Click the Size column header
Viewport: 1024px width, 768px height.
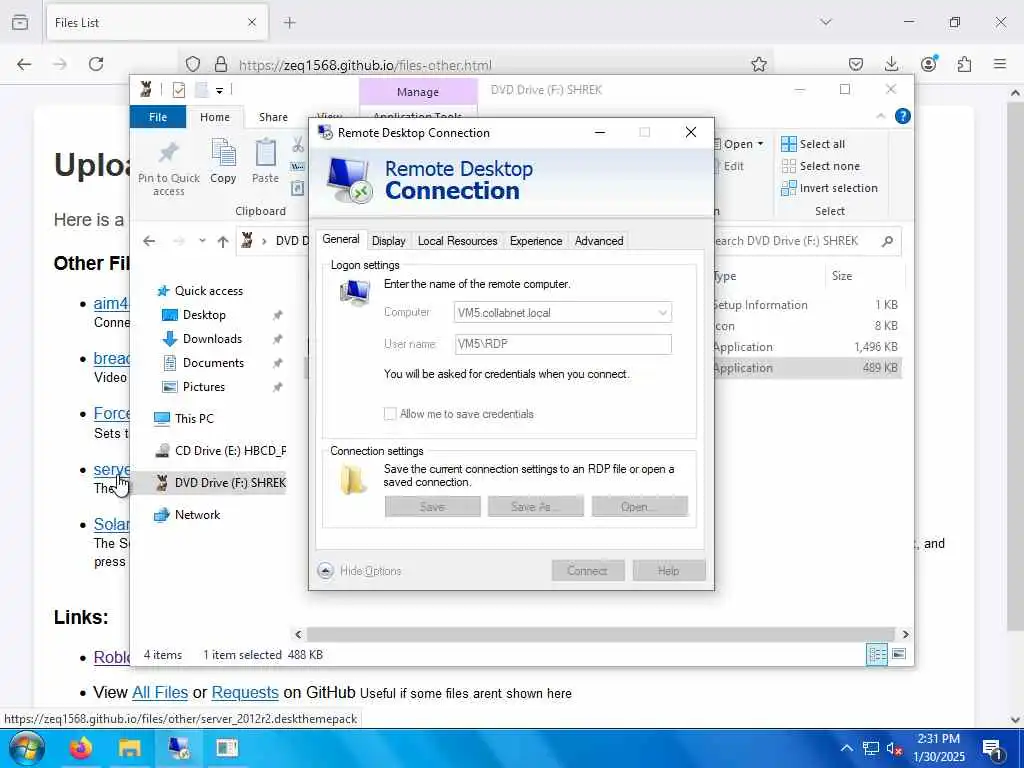(865, 276)
